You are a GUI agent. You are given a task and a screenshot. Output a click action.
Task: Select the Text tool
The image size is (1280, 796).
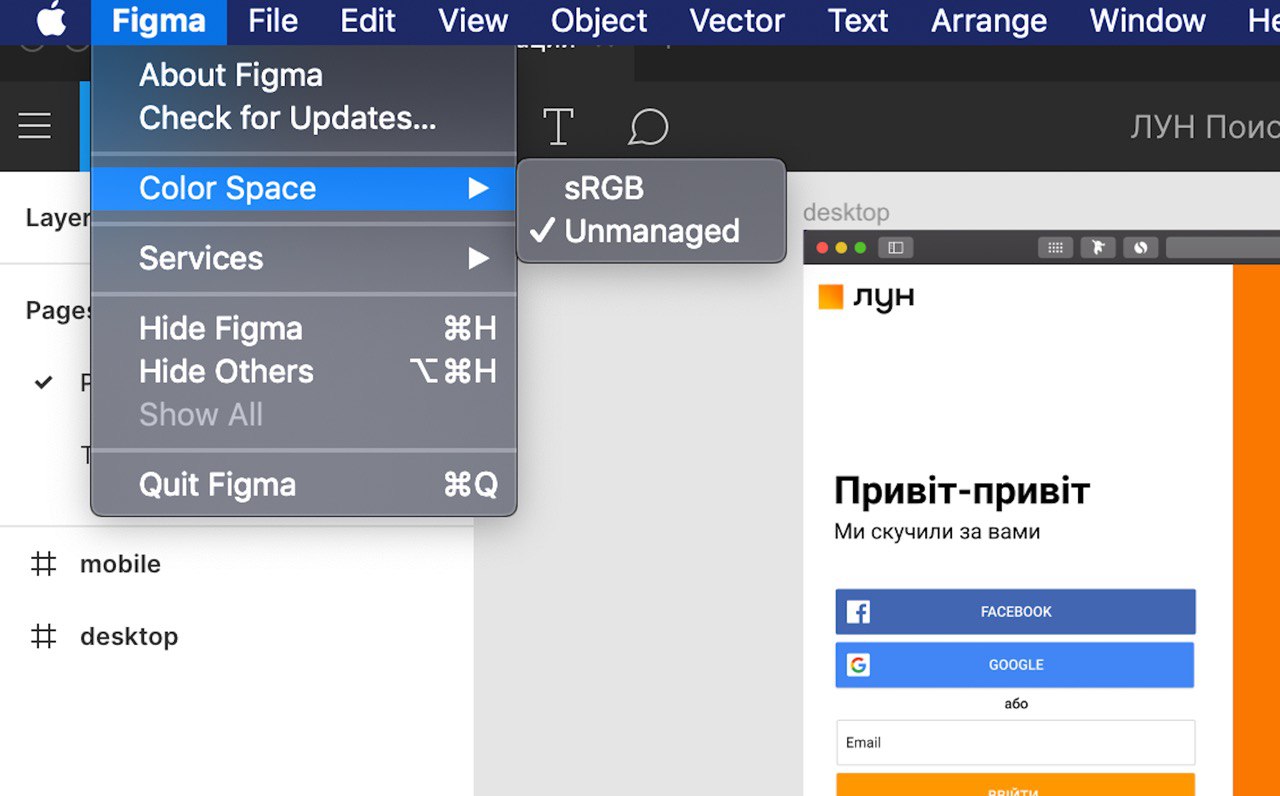(x=558, y=127)
